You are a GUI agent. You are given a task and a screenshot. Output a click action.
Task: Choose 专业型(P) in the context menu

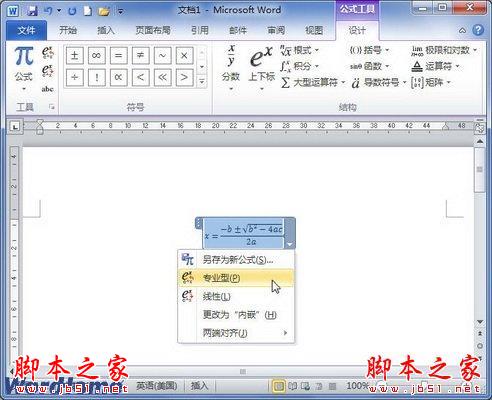click(x=236, y=278)
